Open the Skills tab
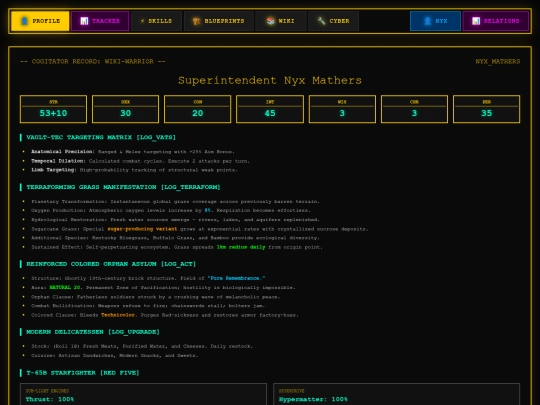Screen dimensions: 540x405 (156, 21)
